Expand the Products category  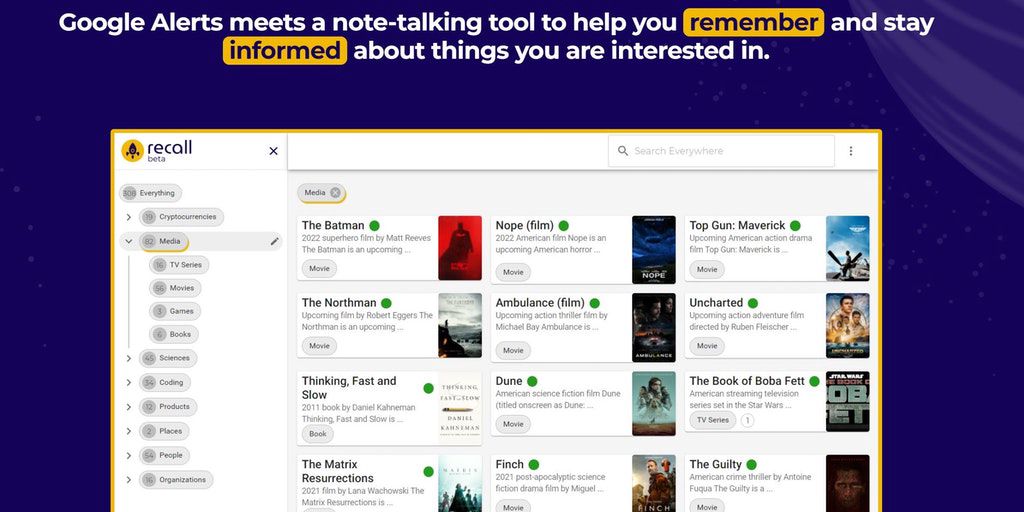coord(129,407)
